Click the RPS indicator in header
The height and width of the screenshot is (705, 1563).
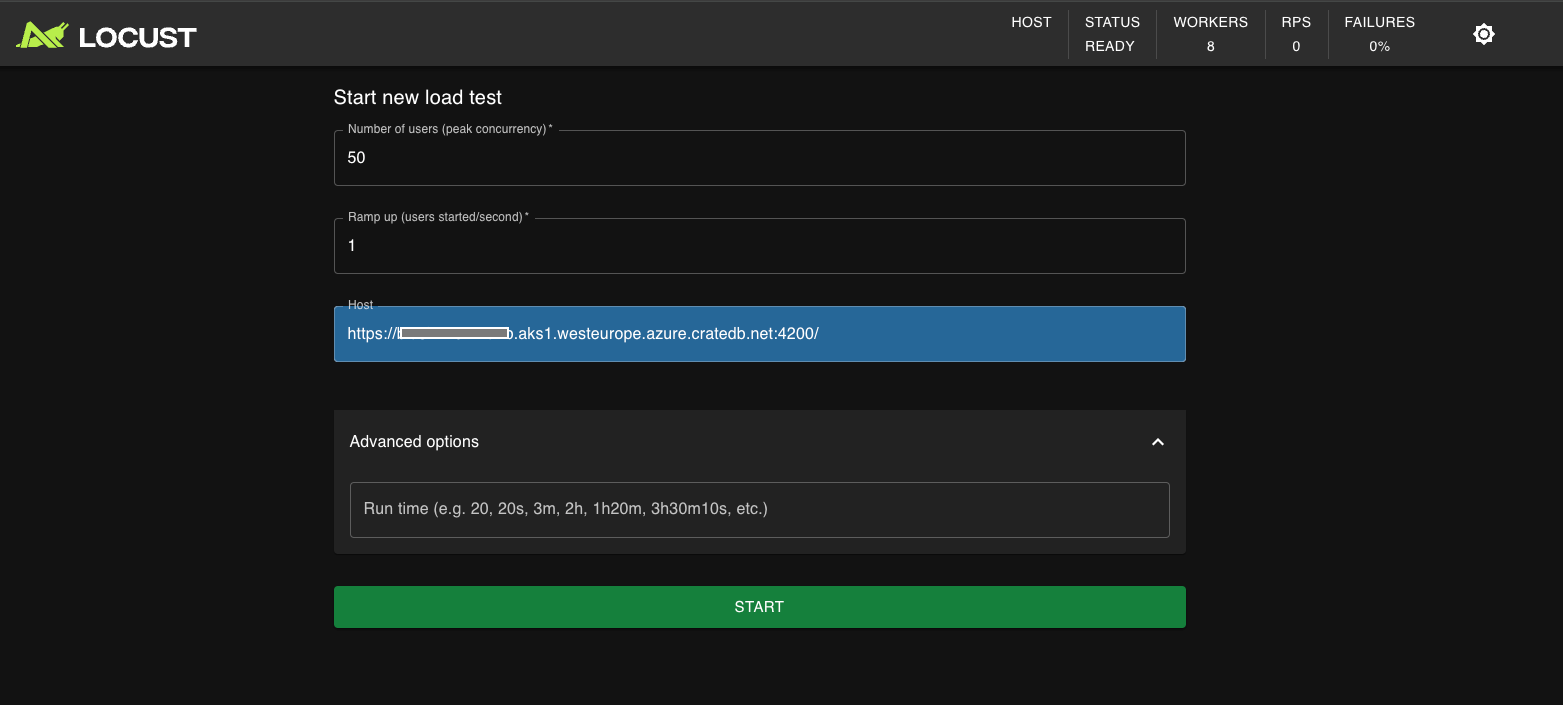pyautogui.click(x=1296, y=34)
